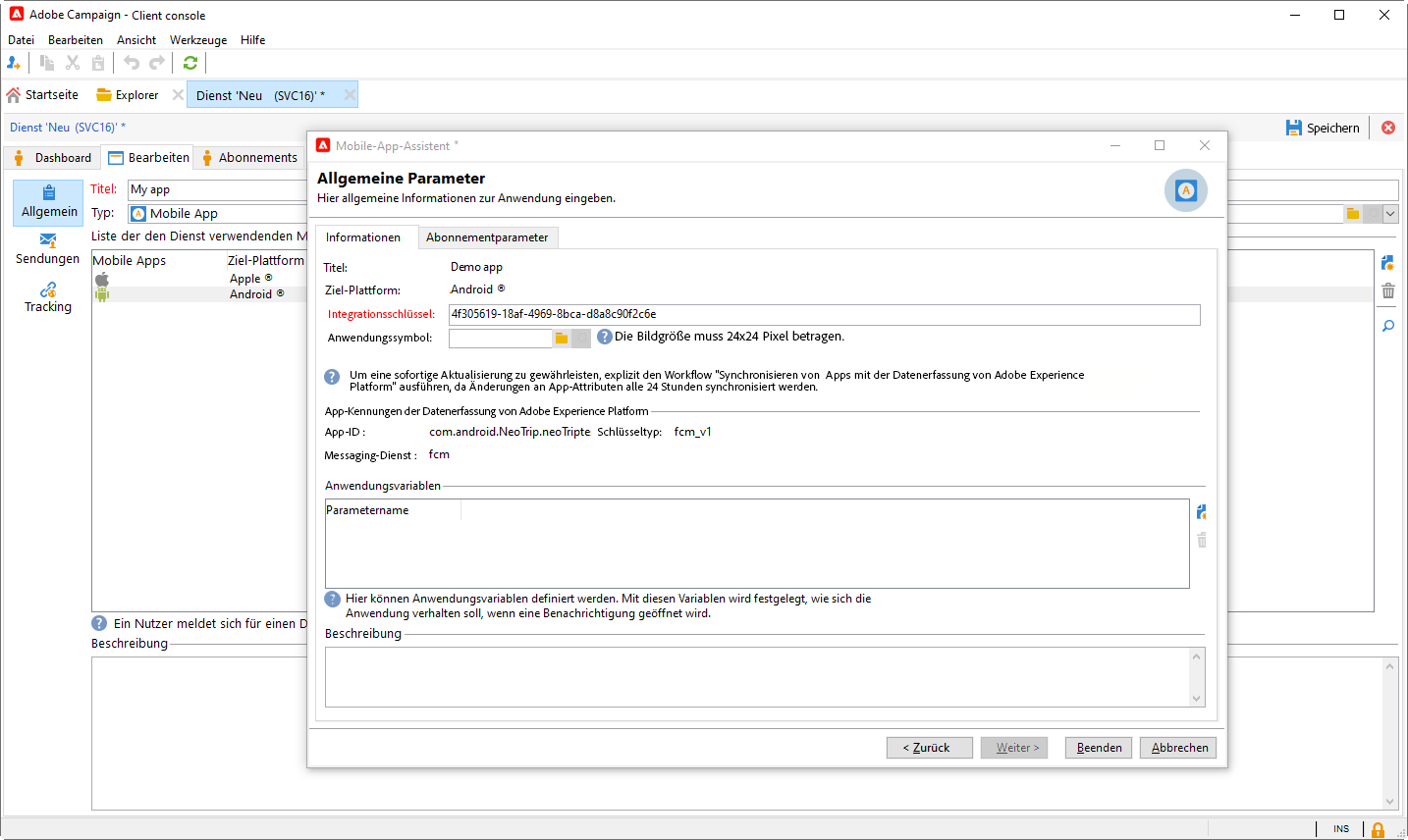Open the Werkzeuge menu
This screenshot has width=1408, height=840.
(198, 40)
